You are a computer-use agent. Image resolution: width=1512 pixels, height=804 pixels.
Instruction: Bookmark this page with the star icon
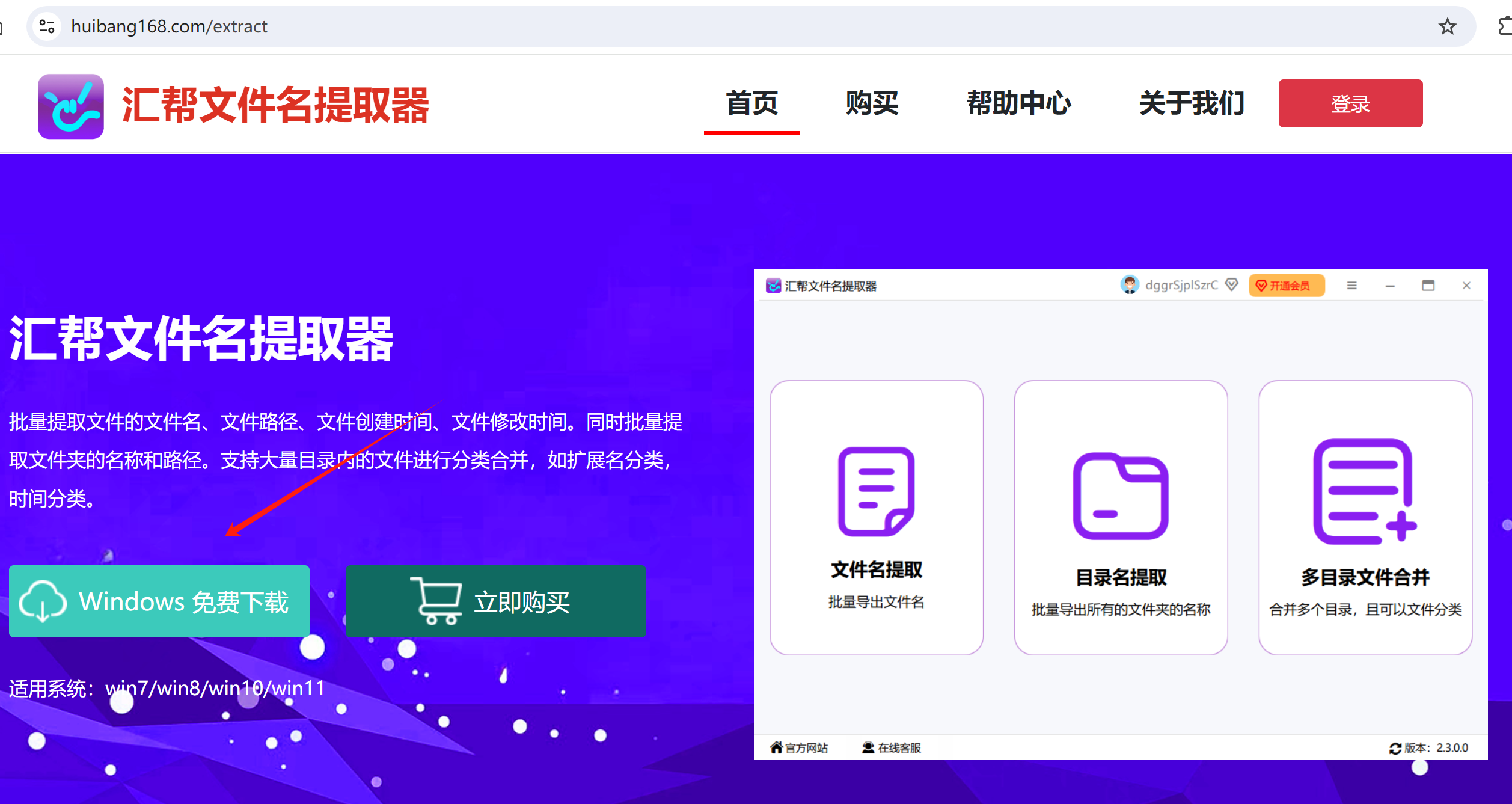[x=1447, y=26]
